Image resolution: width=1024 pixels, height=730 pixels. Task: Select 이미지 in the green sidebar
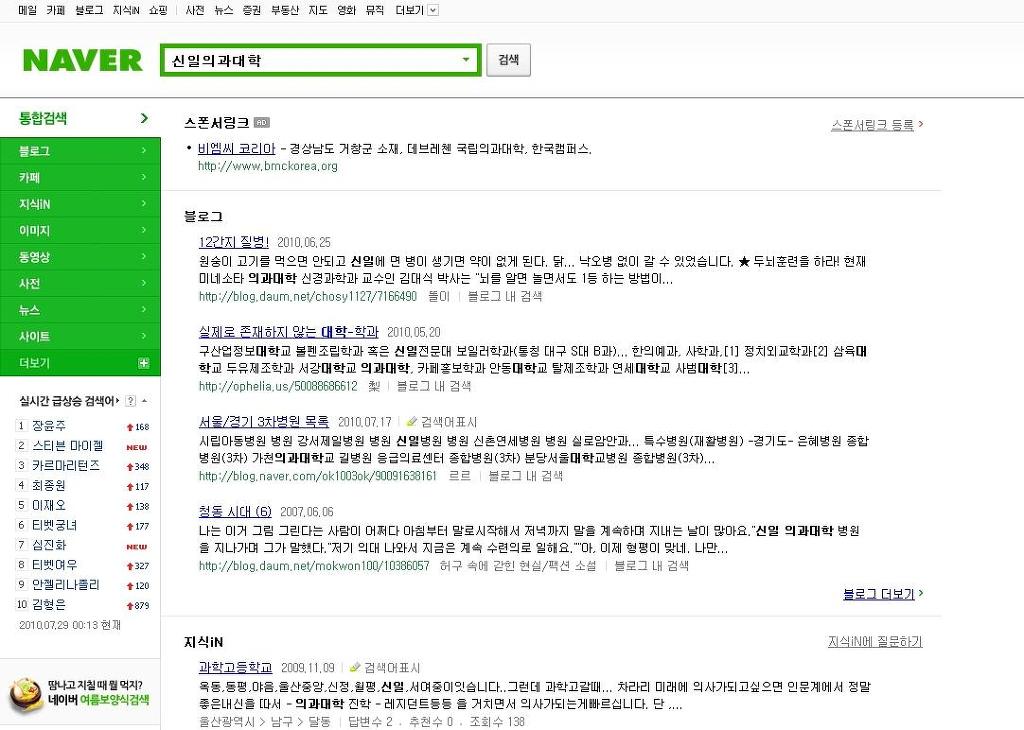coord(80,230)
